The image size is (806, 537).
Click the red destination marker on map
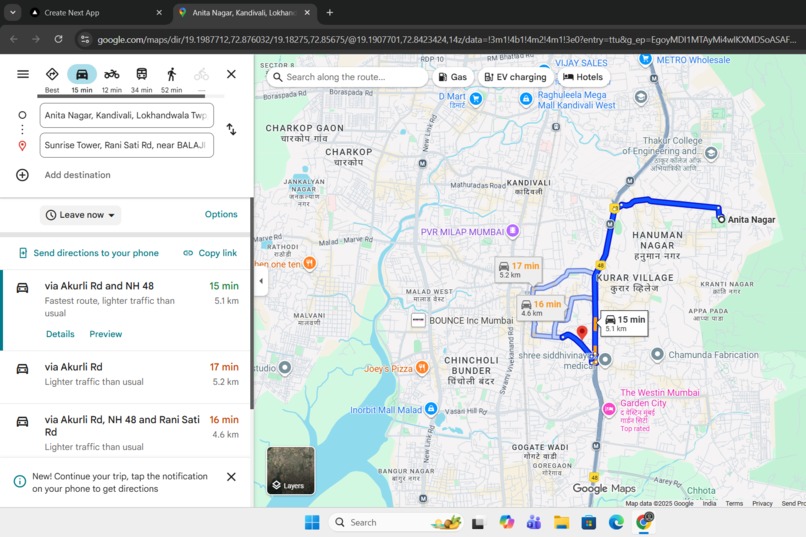(582, 332)
